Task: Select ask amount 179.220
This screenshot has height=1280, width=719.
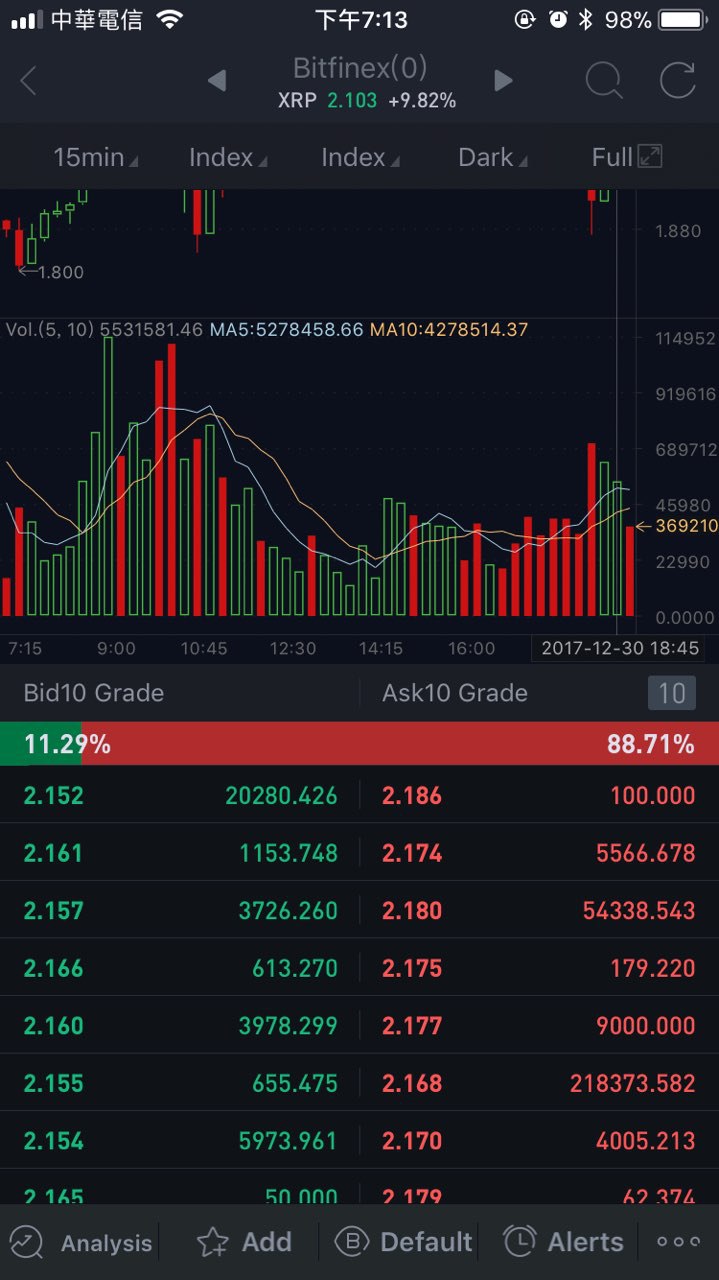Action: 652,968
